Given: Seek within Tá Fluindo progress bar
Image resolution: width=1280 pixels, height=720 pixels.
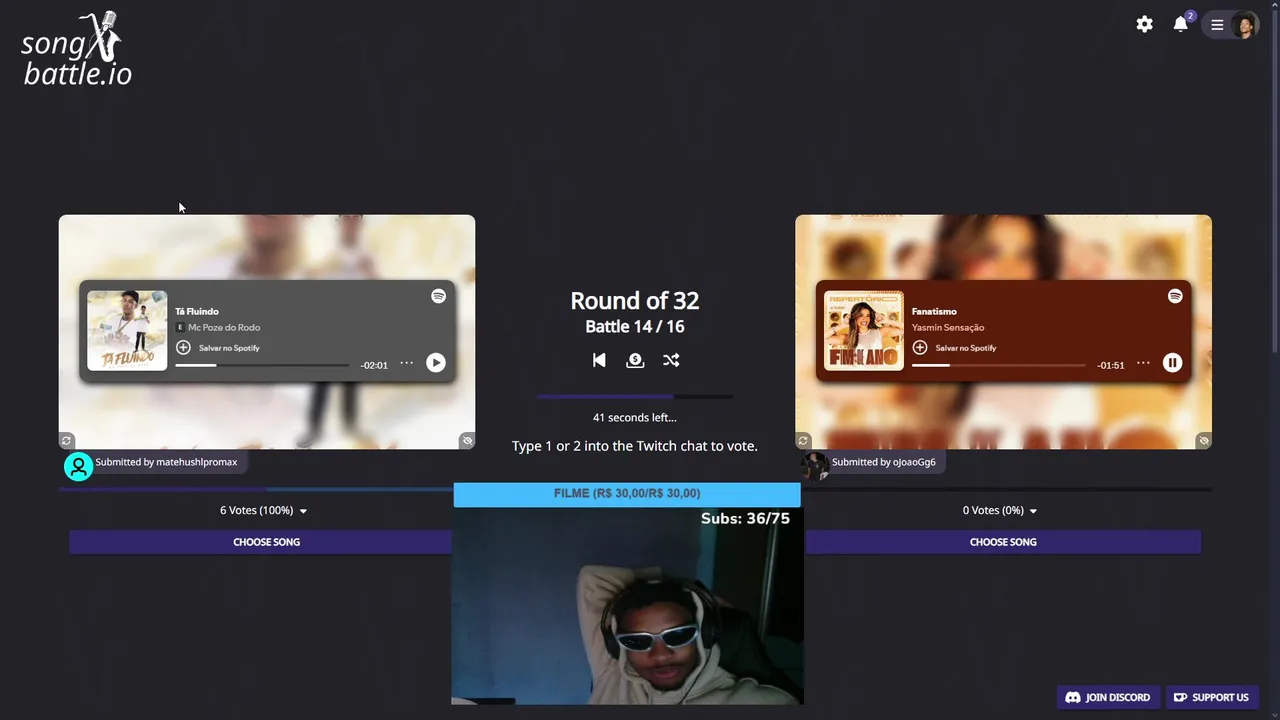Looking at the screenshot, I should point(262,365).
